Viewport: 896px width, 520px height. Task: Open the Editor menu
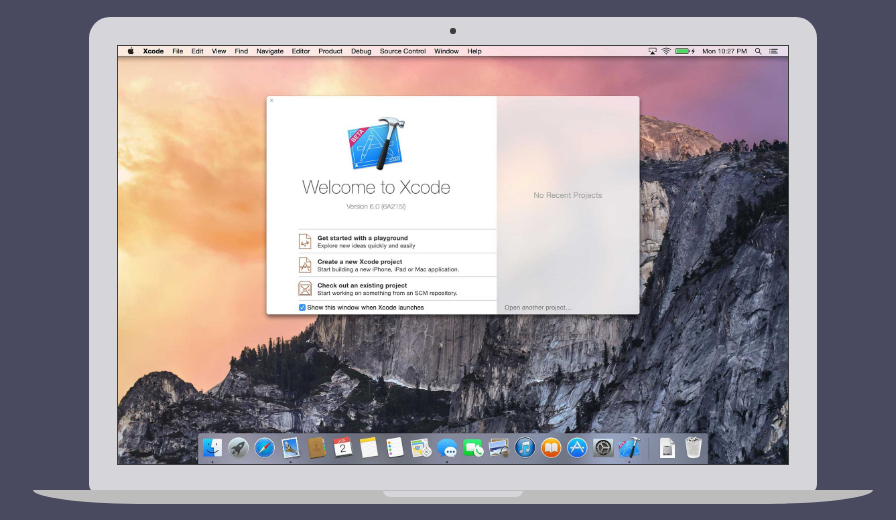[301, 51]
